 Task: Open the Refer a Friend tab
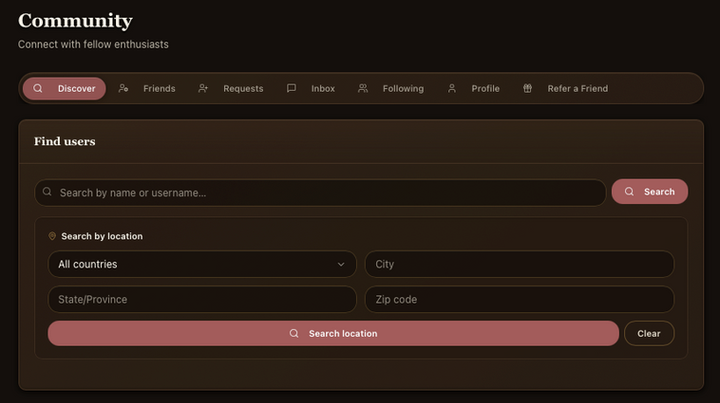point(565,89)
